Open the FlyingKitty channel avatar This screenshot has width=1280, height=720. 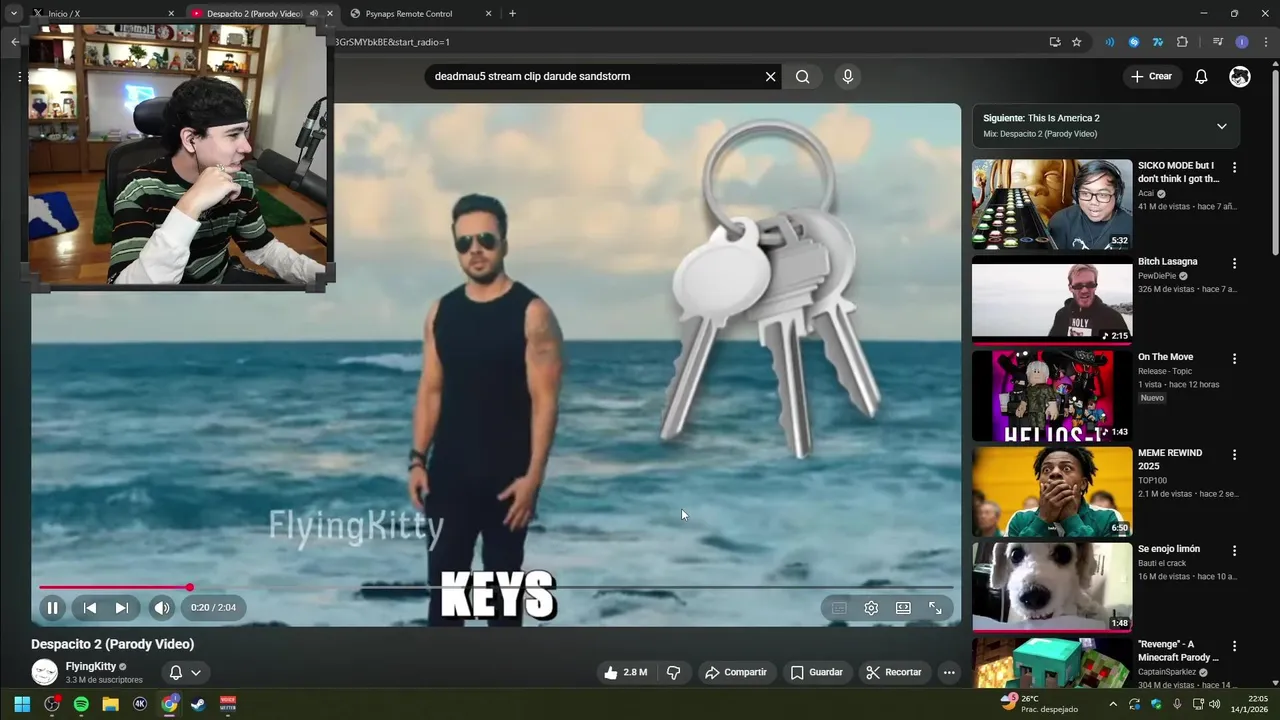click(44, 672)
